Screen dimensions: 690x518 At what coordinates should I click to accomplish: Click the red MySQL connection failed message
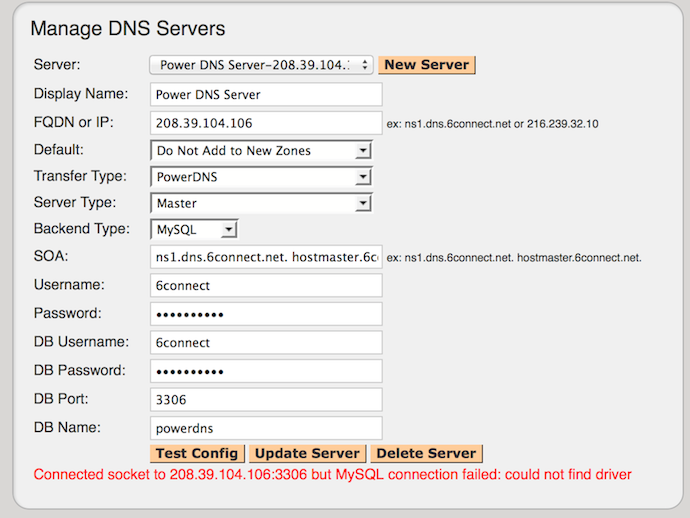(332, 475)
